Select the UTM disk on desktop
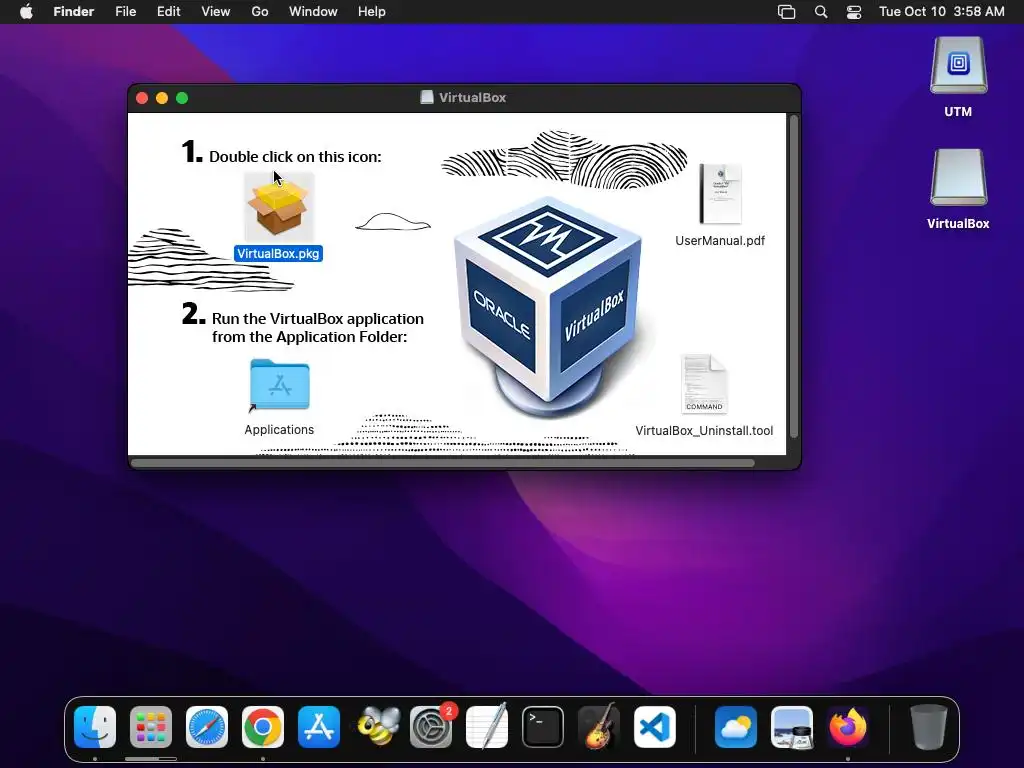 958,65
